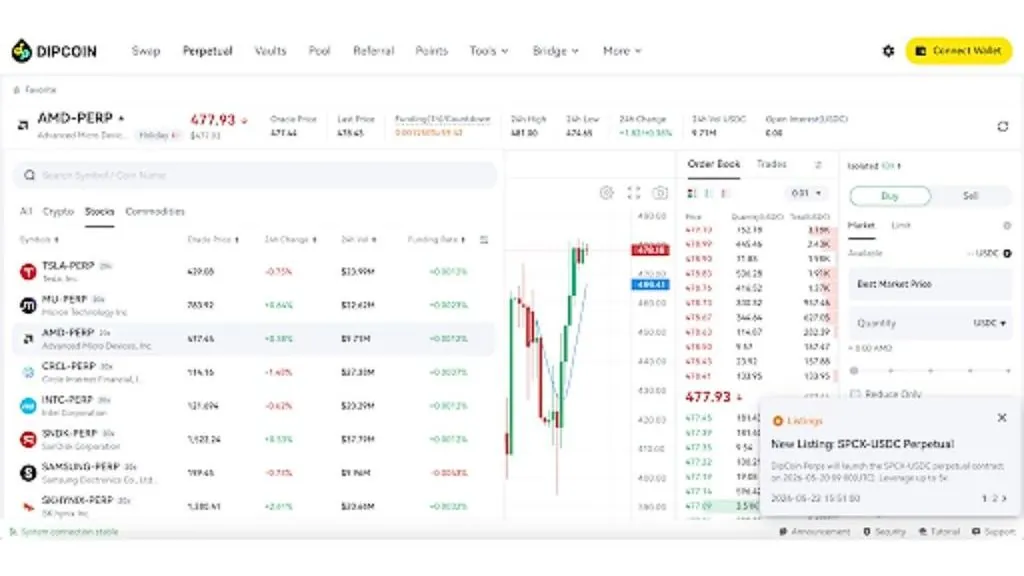The image size is (1024, 576).
Task: Open the Security footer link
Action: 885,532
